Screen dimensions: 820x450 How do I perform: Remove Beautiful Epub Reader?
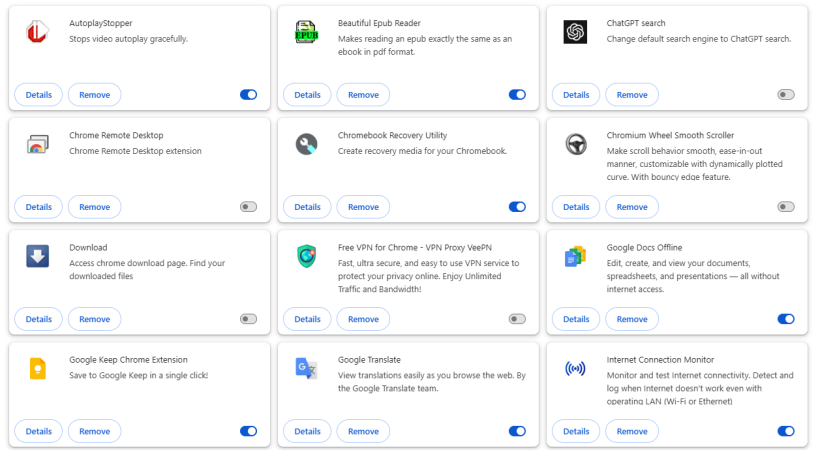coord(363,95)
